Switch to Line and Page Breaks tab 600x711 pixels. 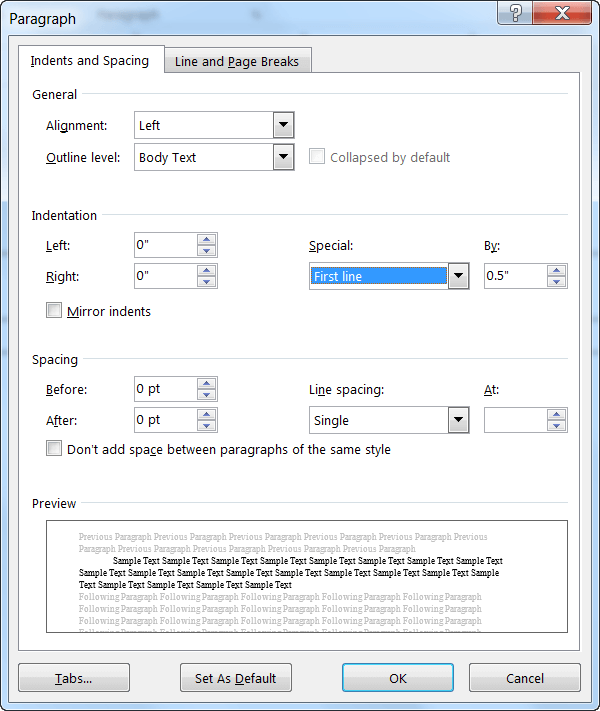[237, 61]
